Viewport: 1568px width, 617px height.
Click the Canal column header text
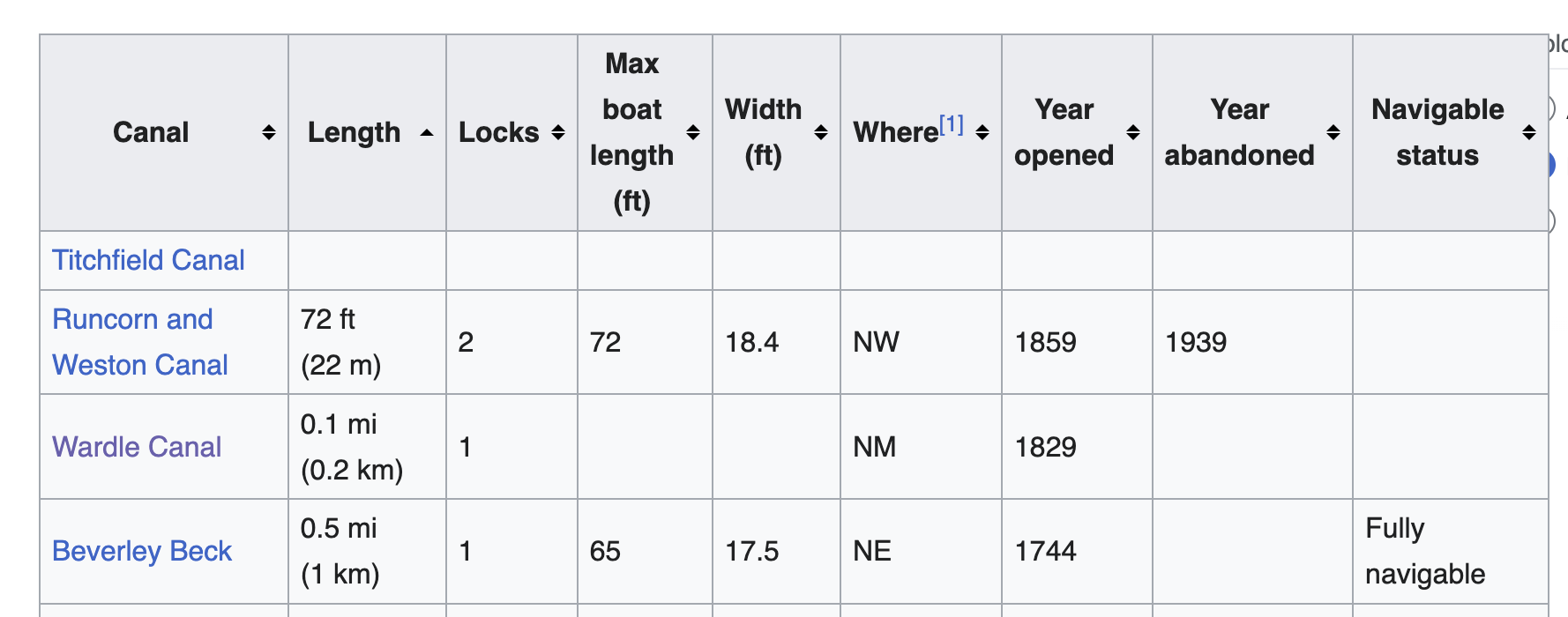(x=151, y=133)
